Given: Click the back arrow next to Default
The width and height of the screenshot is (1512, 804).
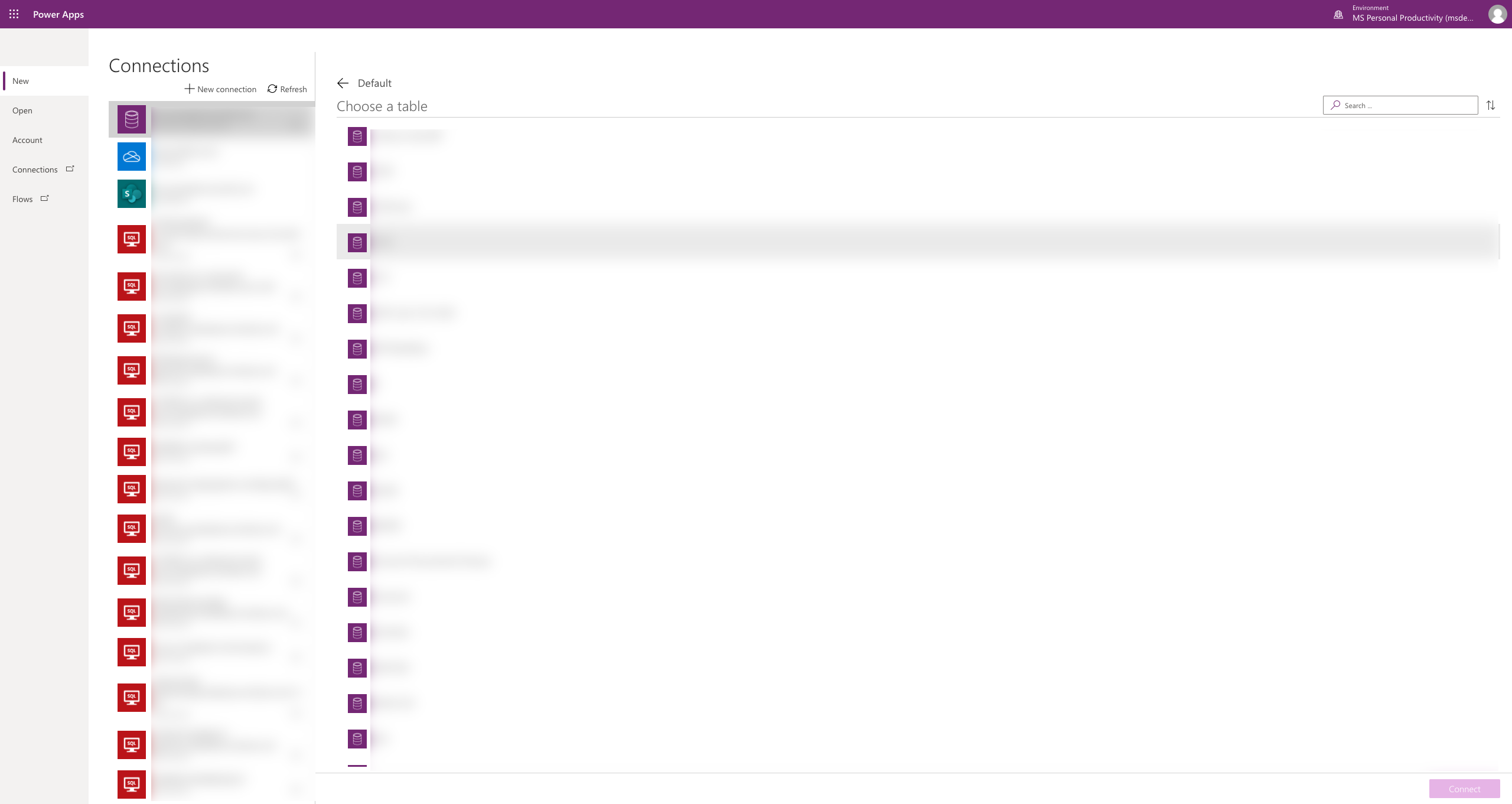Looking at the screenshot, I should click(x=343, y=83).
